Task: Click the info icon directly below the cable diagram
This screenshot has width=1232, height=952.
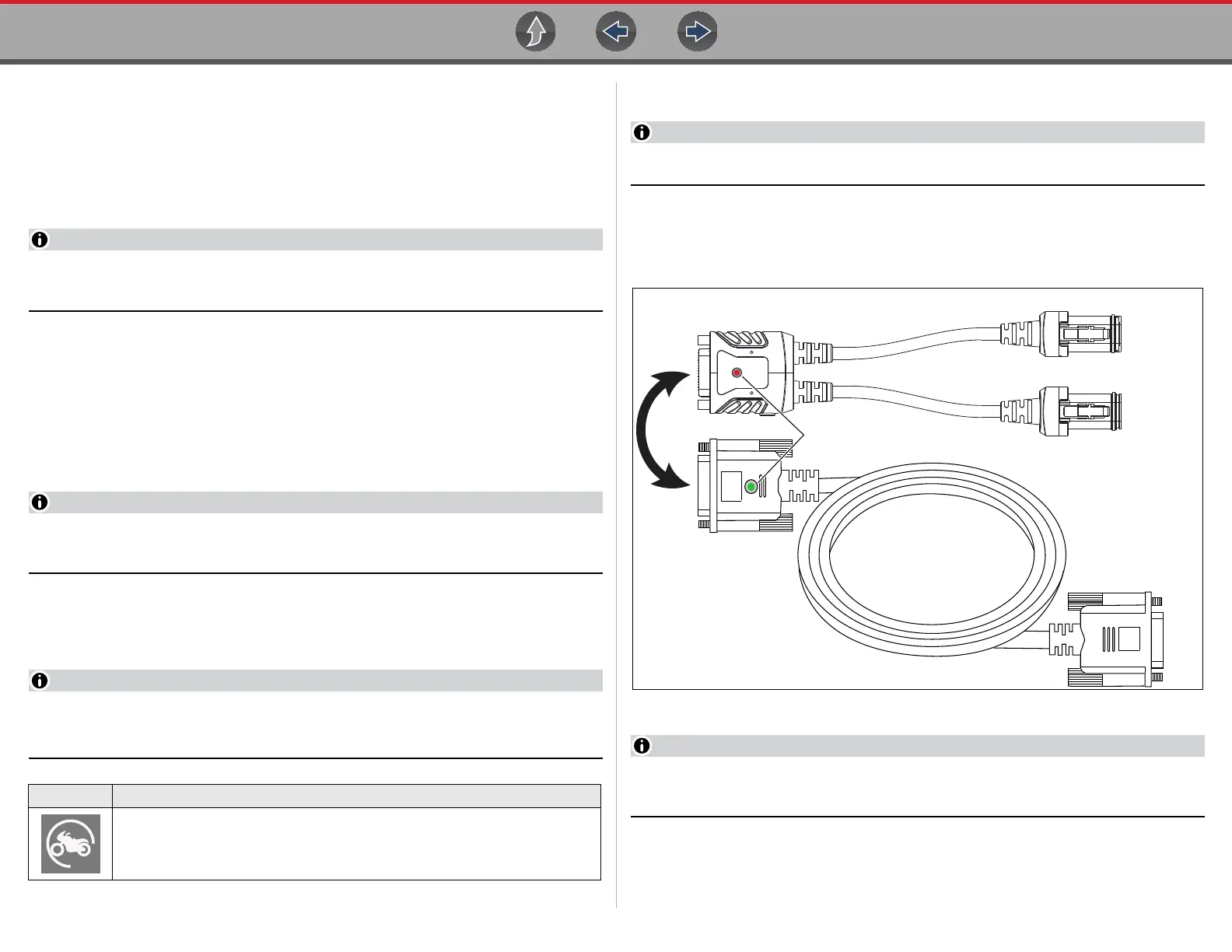Action: (642, 746)
